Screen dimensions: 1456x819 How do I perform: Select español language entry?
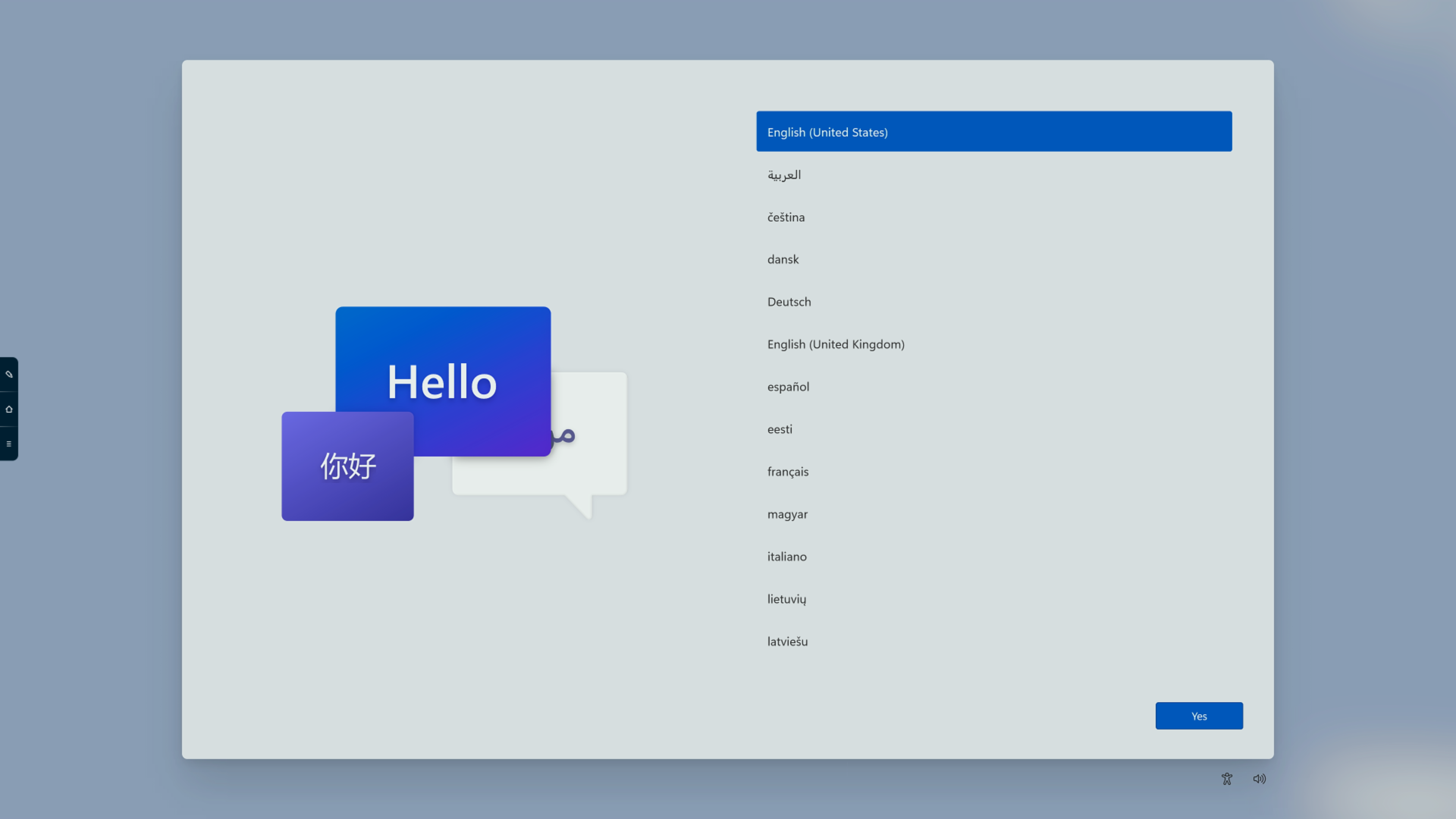click(x=788, y=387)
